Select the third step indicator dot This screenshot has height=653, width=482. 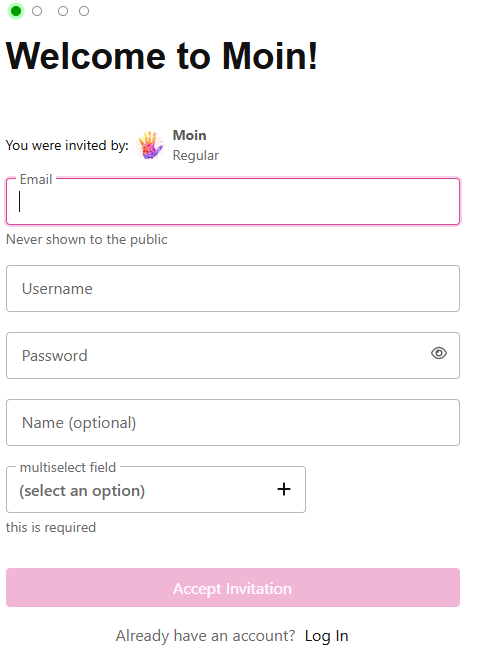point(63,11)
